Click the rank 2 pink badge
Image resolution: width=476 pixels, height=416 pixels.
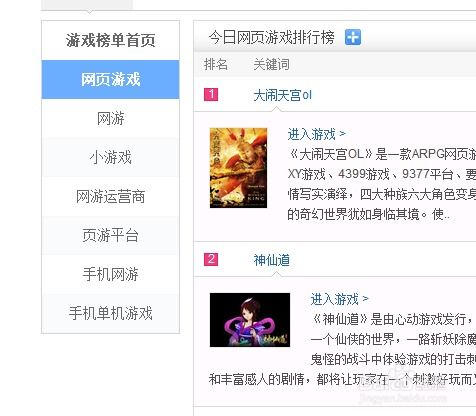click(211, 259)
